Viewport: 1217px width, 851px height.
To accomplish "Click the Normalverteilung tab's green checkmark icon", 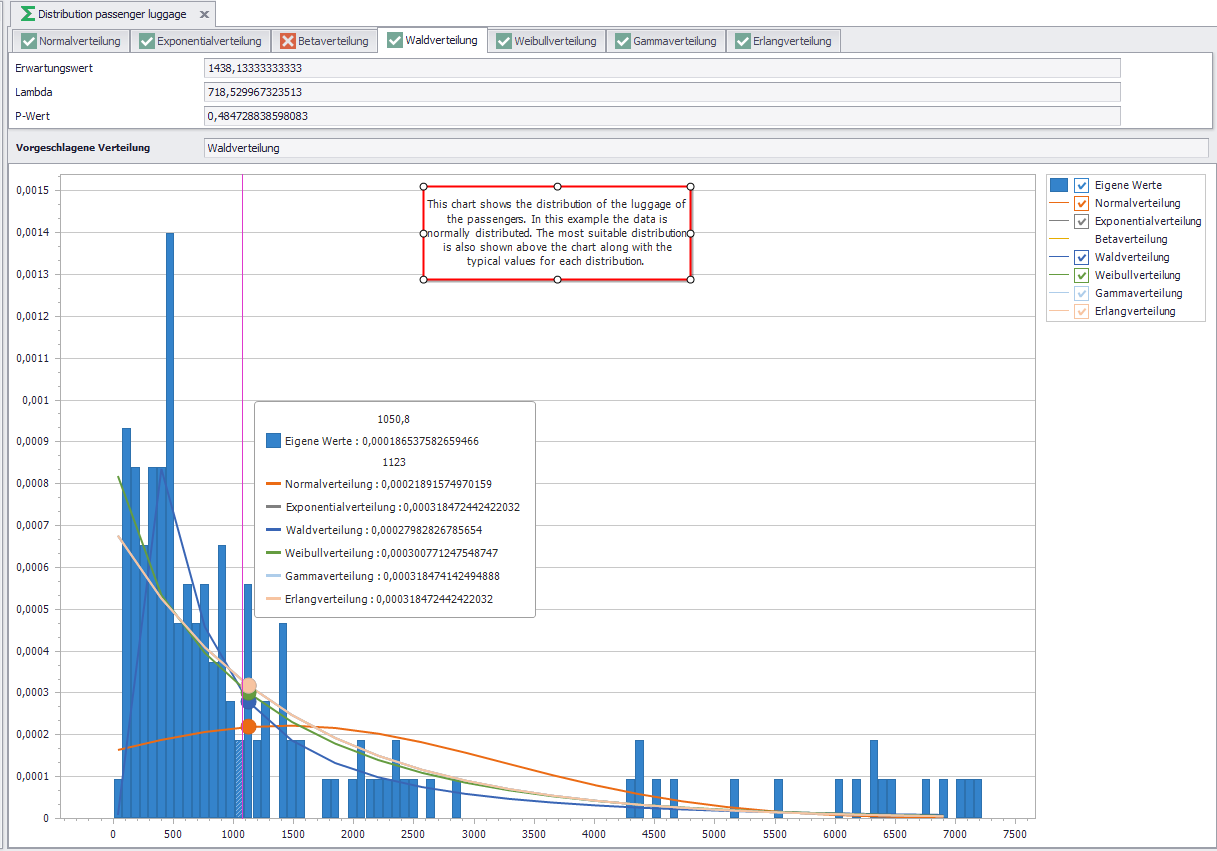I will coord(28,41).
